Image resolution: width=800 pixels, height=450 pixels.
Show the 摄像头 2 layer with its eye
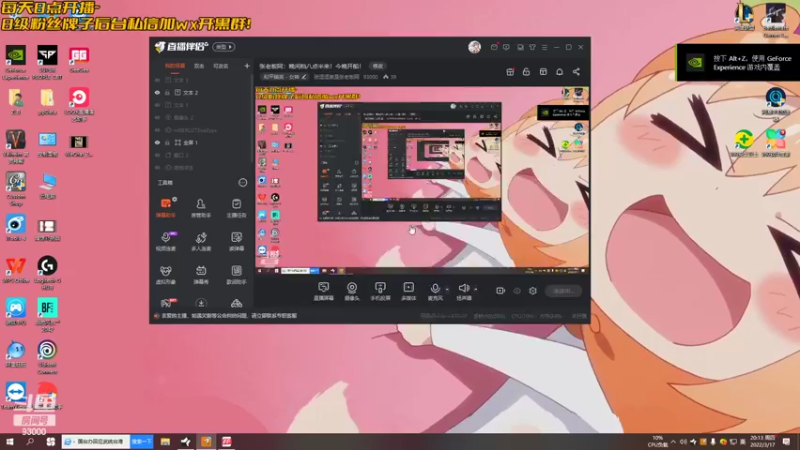(x=158, y=117)
